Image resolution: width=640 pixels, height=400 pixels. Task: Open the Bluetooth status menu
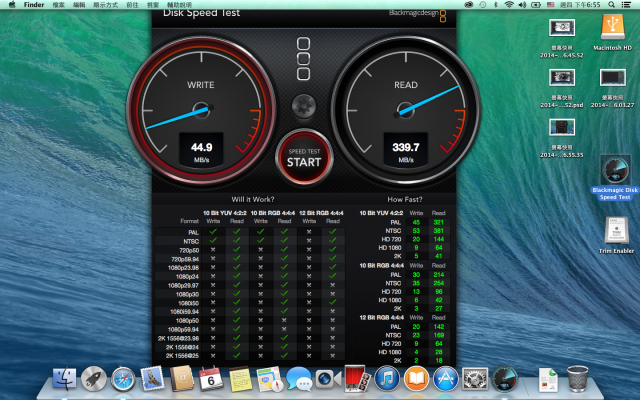point(496,5)
